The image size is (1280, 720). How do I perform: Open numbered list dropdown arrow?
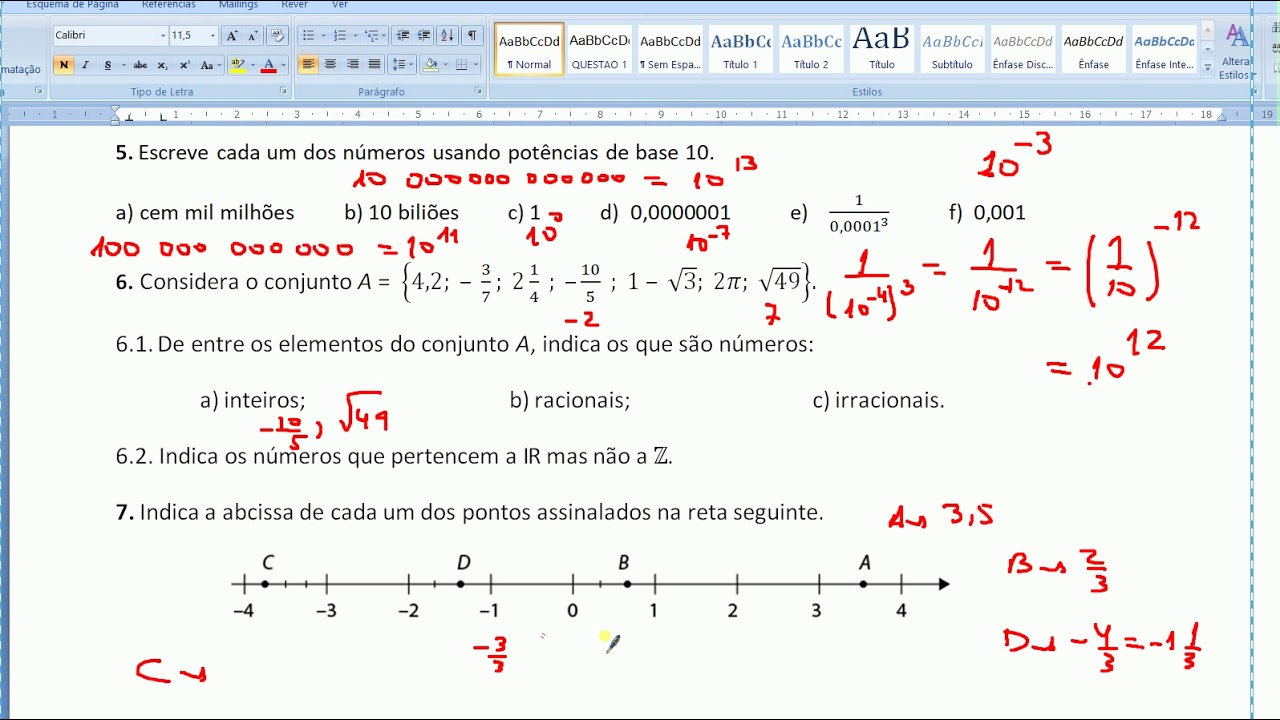pyautogui.click(x=354, y=36)
